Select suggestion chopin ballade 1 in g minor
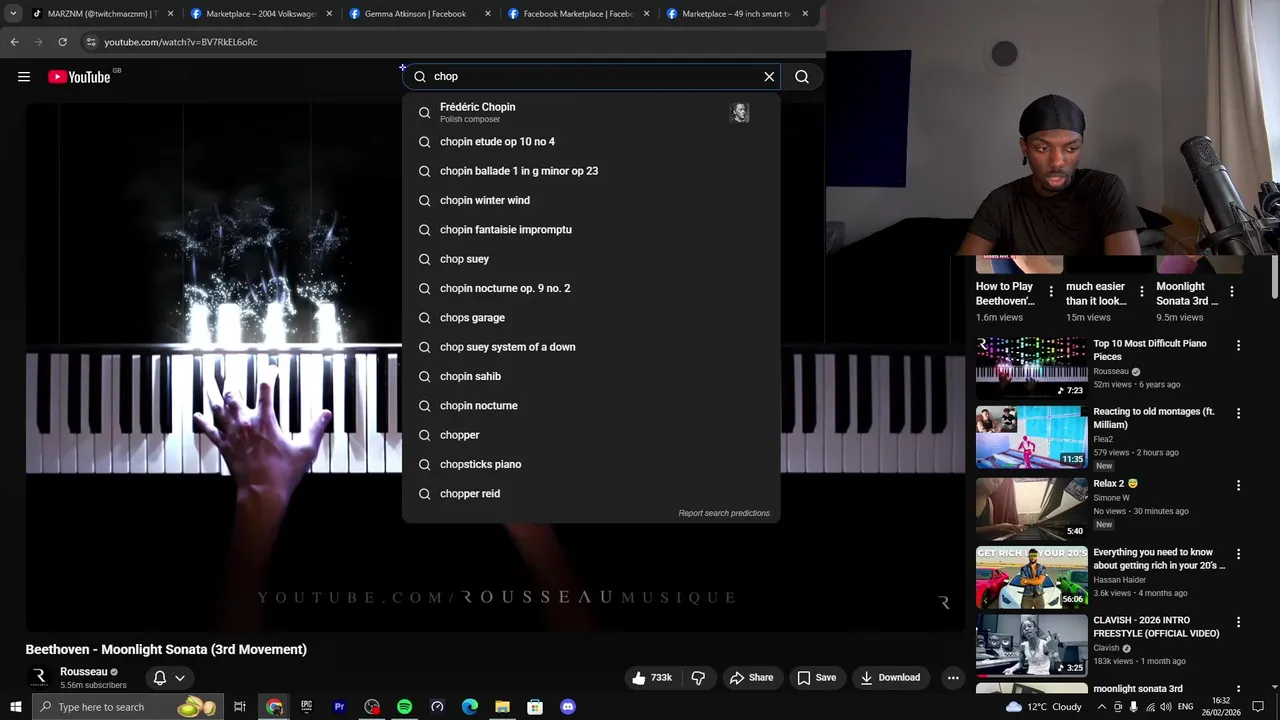This screenshot has height=720, width=1280. [x=591, y=171]
